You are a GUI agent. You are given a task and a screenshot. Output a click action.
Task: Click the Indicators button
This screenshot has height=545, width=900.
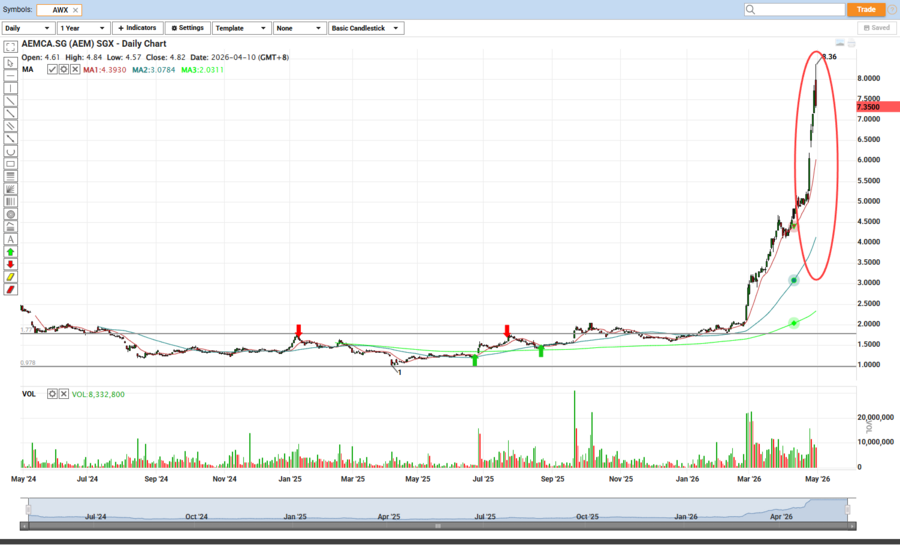[x=137, y=28]
